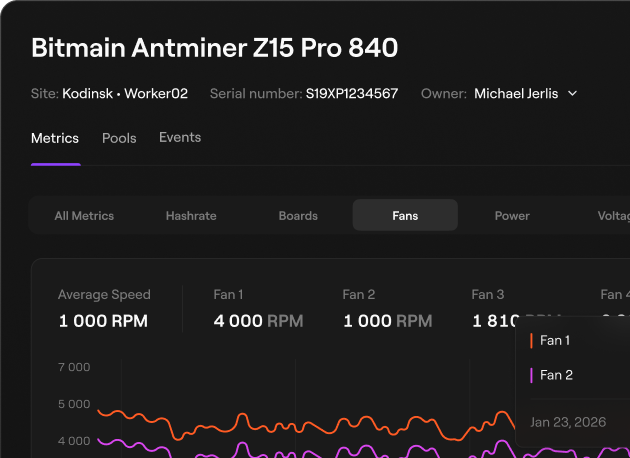This screenshot has height=458, width=630.
Task: Click Fan 2 label in tooltip
Action: click(556, 375)
